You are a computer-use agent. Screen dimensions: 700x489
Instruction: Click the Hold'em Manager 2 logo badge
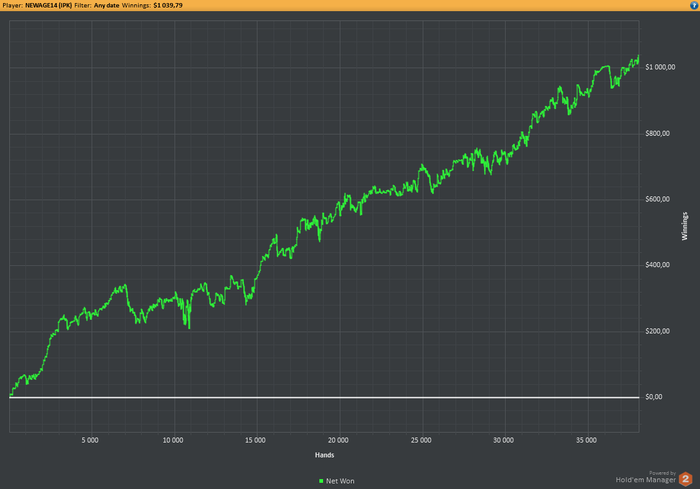click(x=685, y=480)
